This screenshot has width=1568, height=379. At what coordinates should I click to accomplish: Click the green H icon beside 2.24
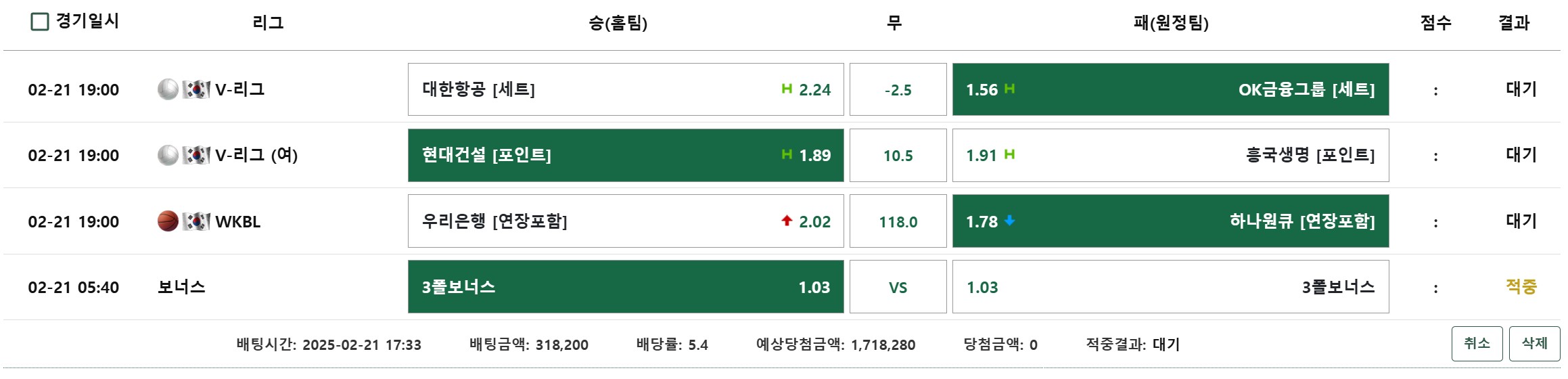[787, 89]
